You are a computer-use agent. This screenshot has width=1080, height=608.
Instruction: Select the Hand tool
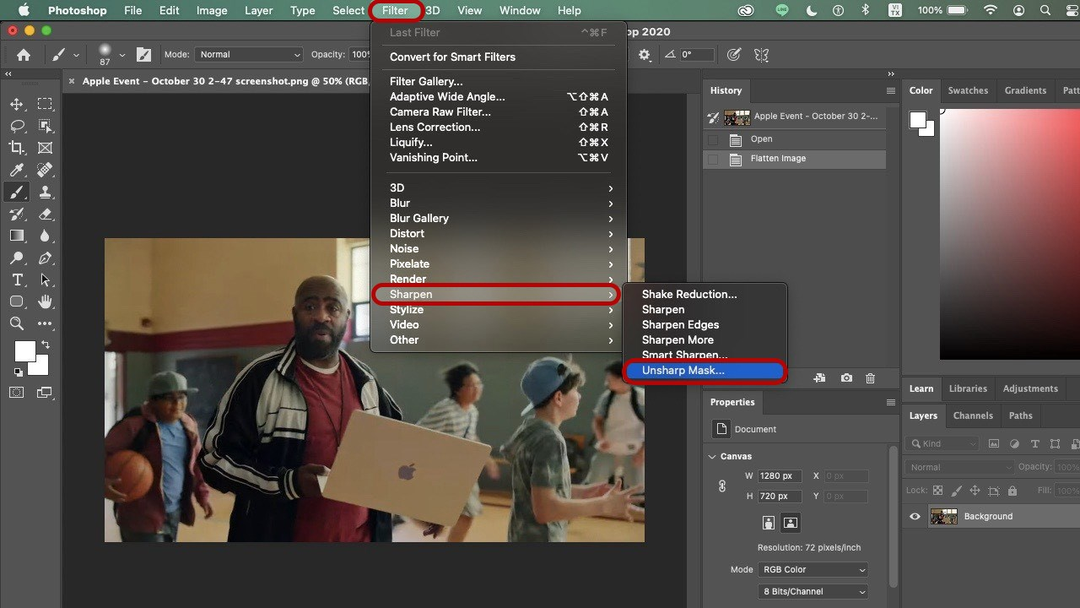coord(45,302)
